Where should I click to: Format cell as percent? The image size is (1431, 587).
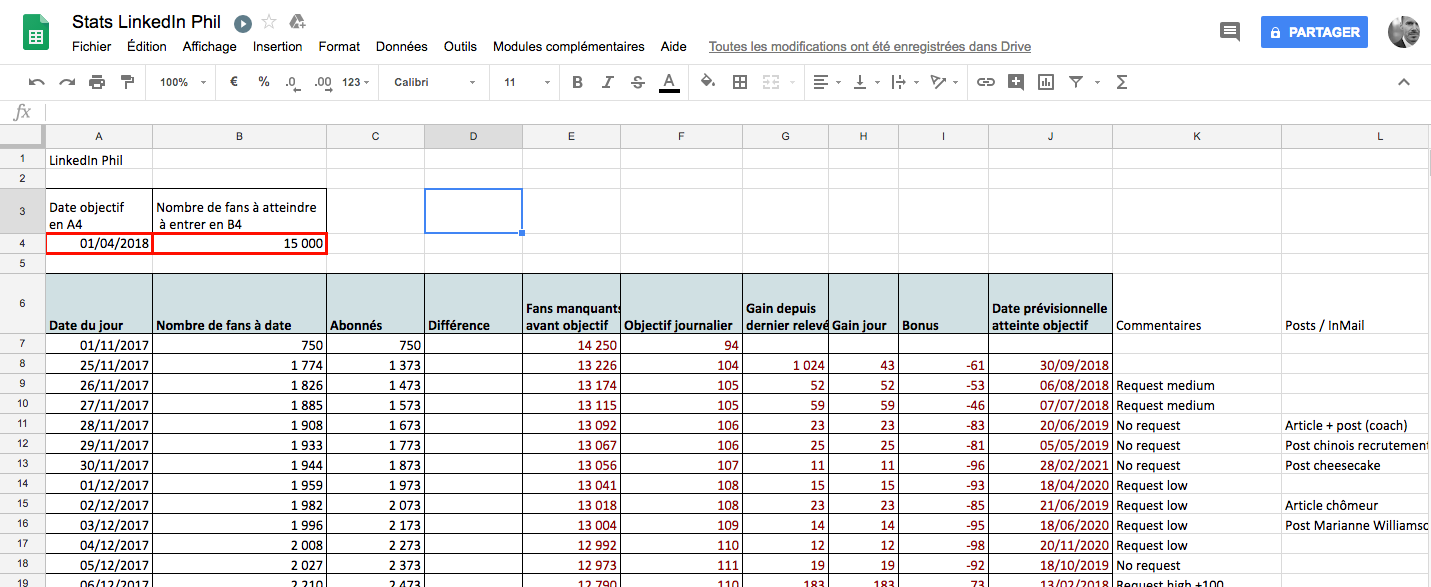point(264,82)
